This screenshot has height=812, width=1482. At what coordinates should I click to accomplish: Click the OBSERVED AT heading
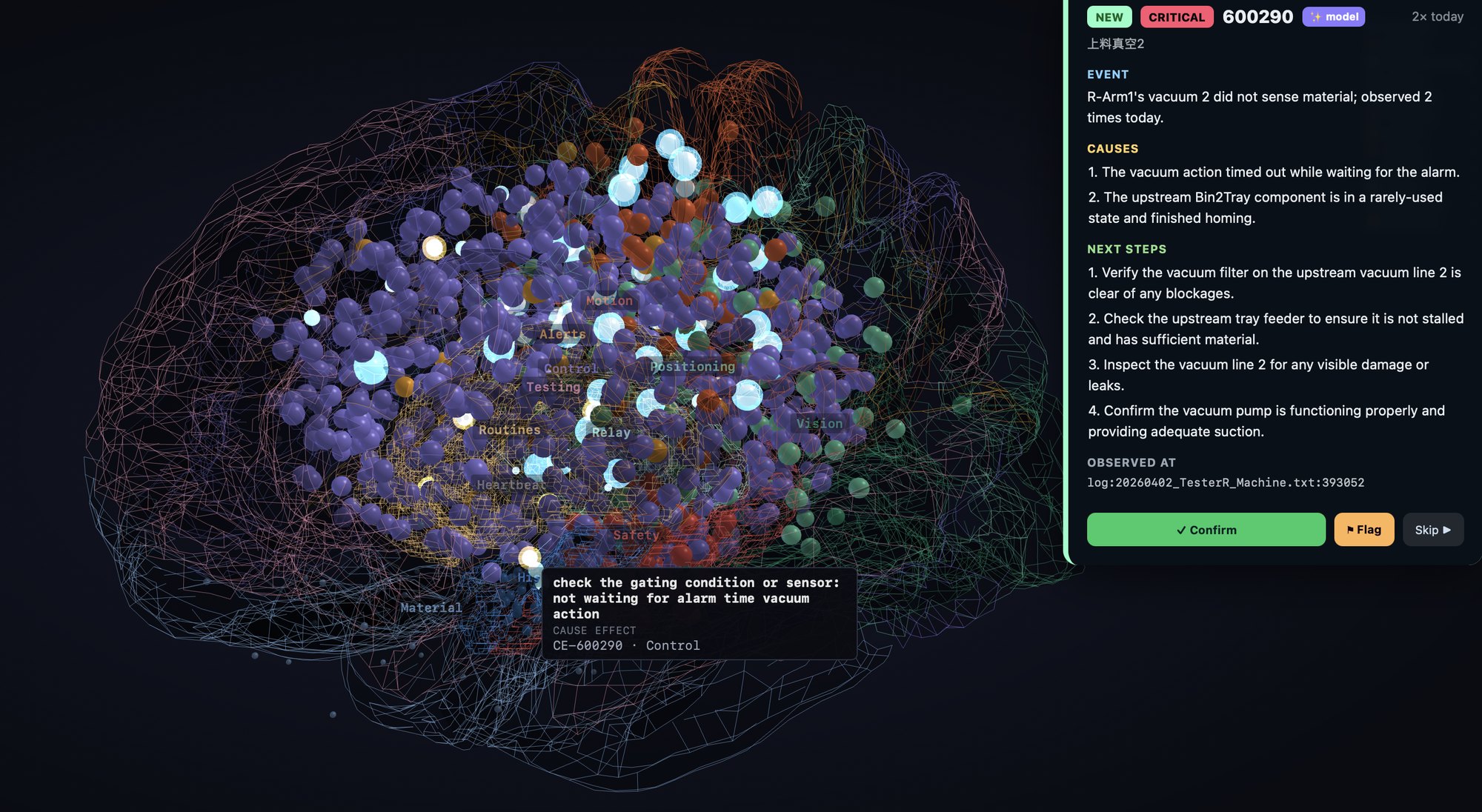1131,462
